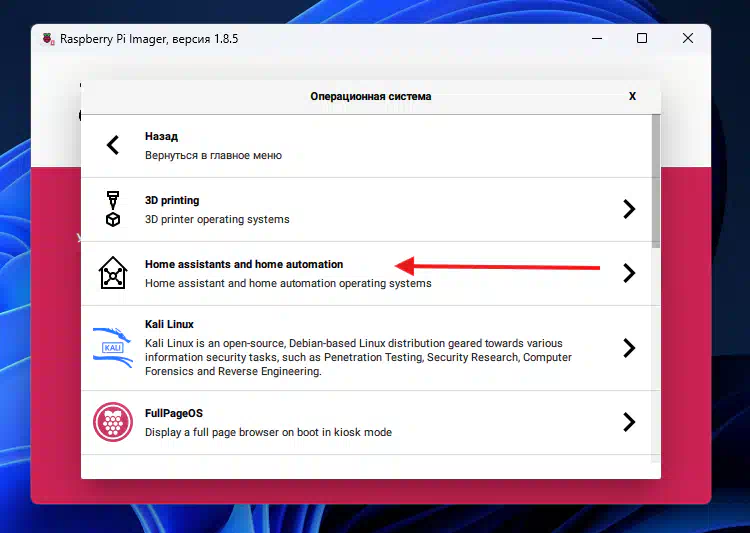Minimize the Raspberry Pi Imager window

point(597,38)
